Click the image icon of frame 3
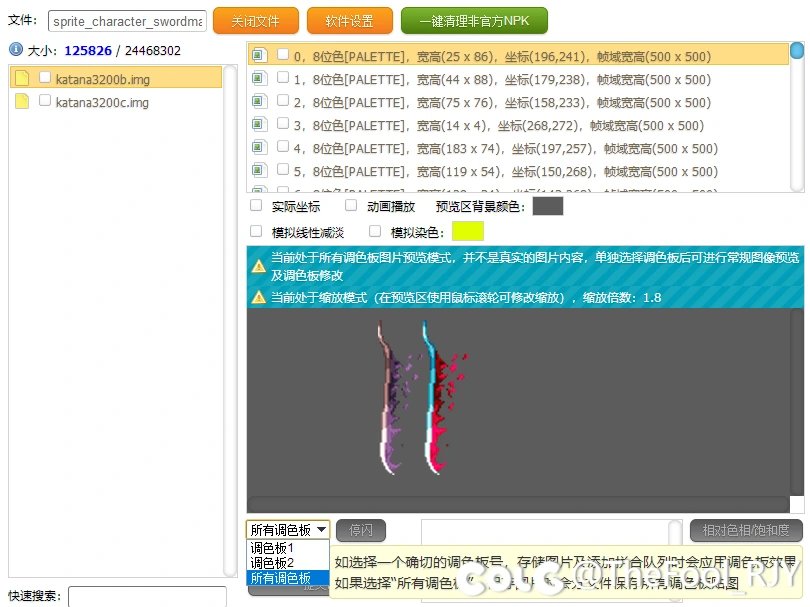This screenshot has width=810, height=607. (259, 124)
